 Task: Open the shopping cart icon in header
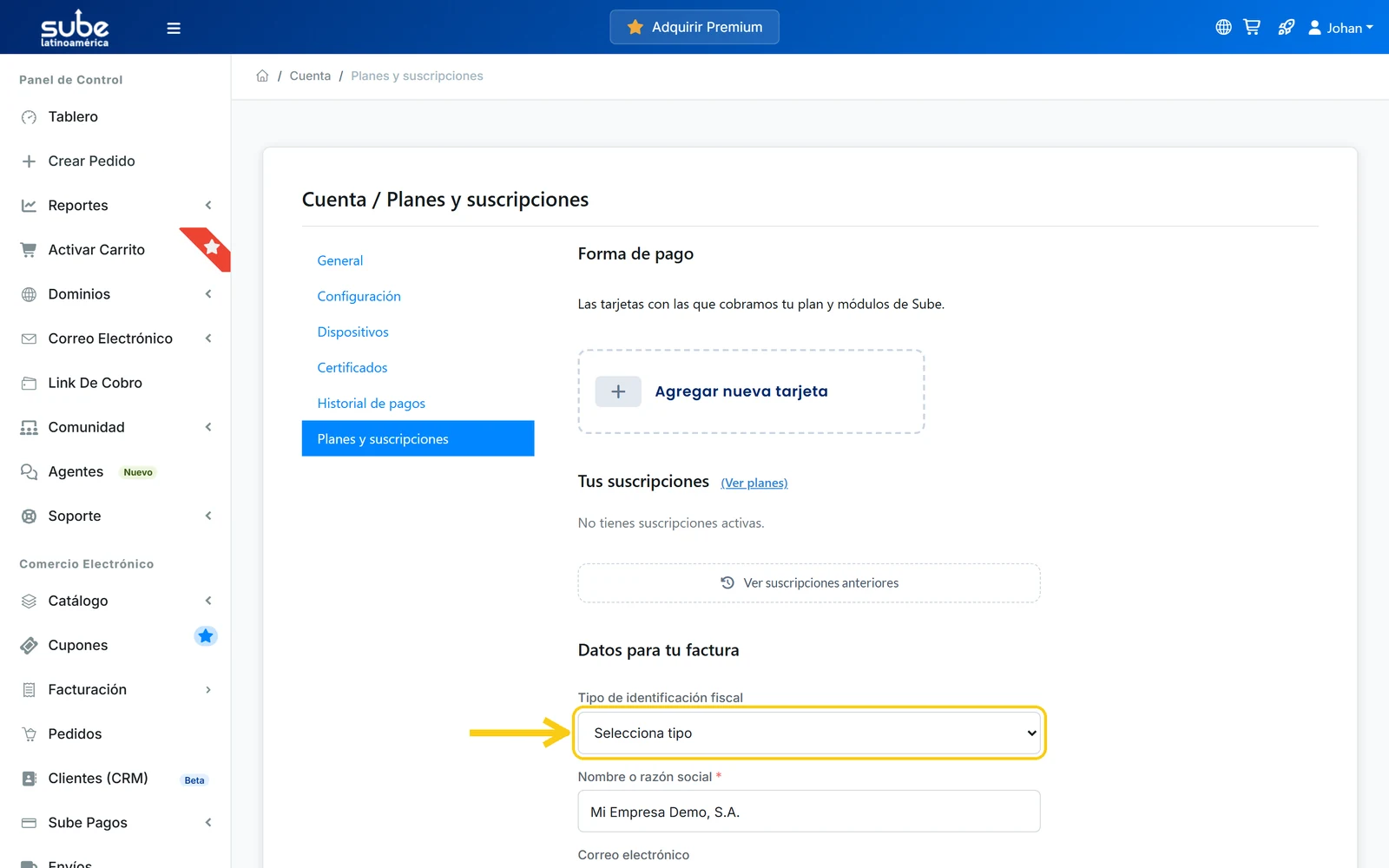(1252, 27)
